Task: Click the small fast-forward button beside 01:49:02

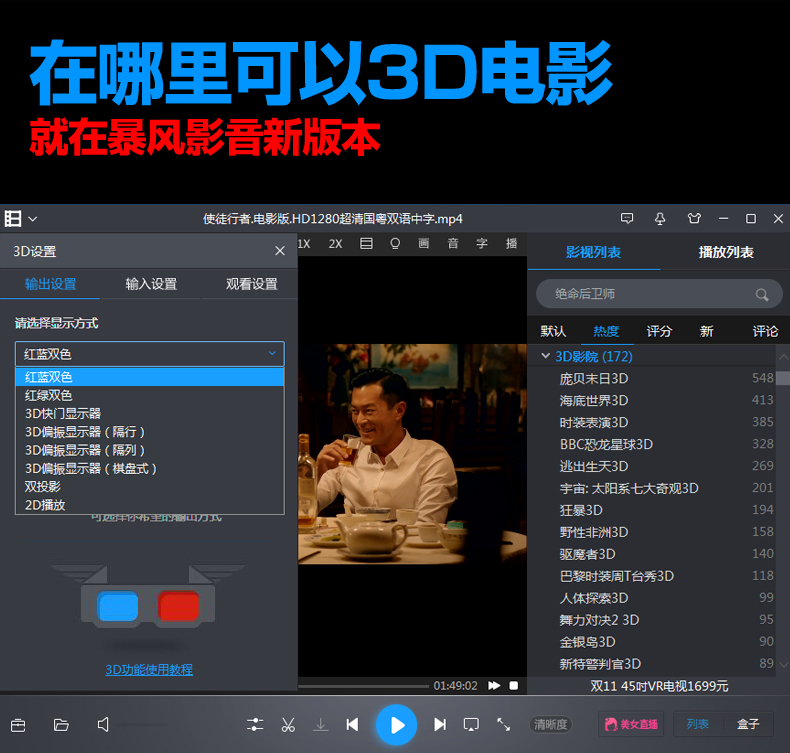Action: tap(494, 686)
